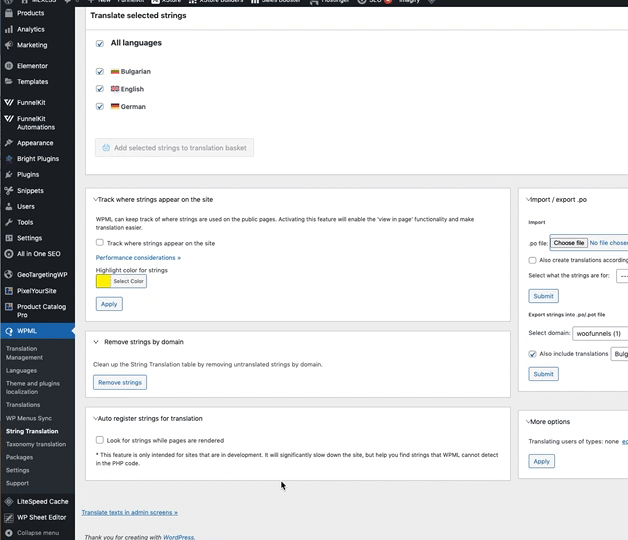Viewport: 628px width, 540px height.
Task: Collapse Auto register strings section
Action: click(95, 418)
